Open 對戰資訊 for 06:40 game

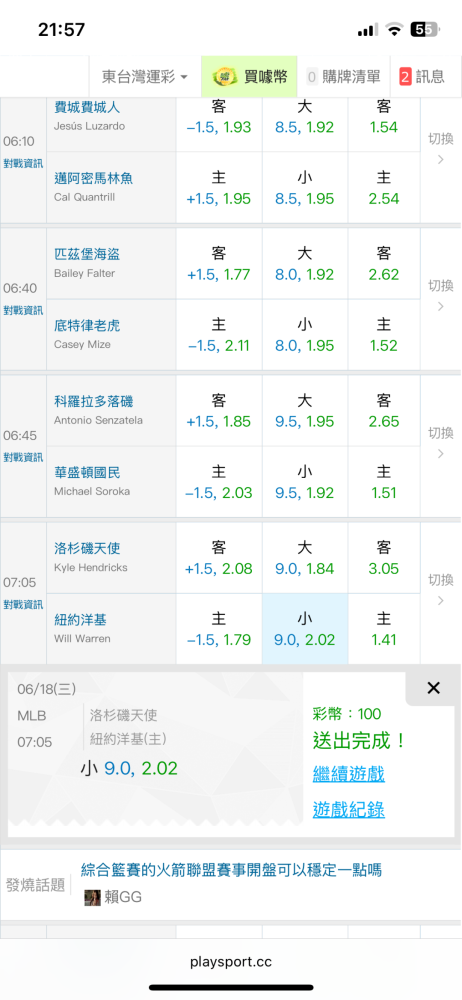(x=23, y=311)
